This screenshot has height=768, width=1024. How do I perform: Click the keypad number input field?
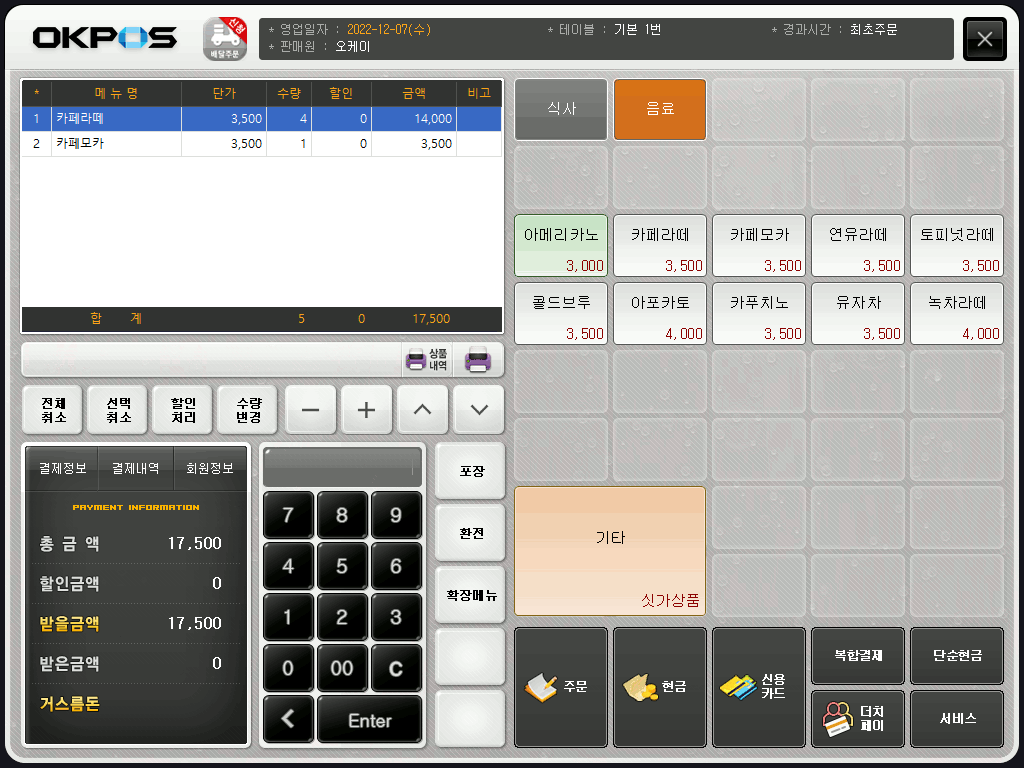(x=342, y=467)
